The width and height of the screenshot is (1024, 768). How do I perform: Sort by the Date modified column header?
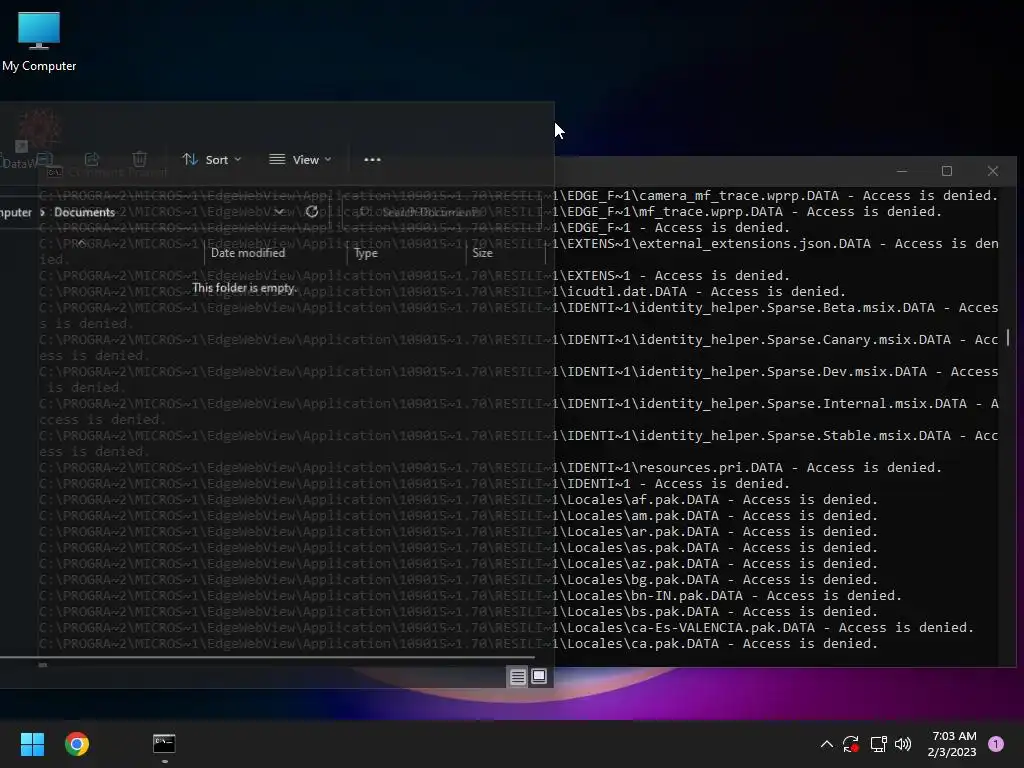coord(248,253)
